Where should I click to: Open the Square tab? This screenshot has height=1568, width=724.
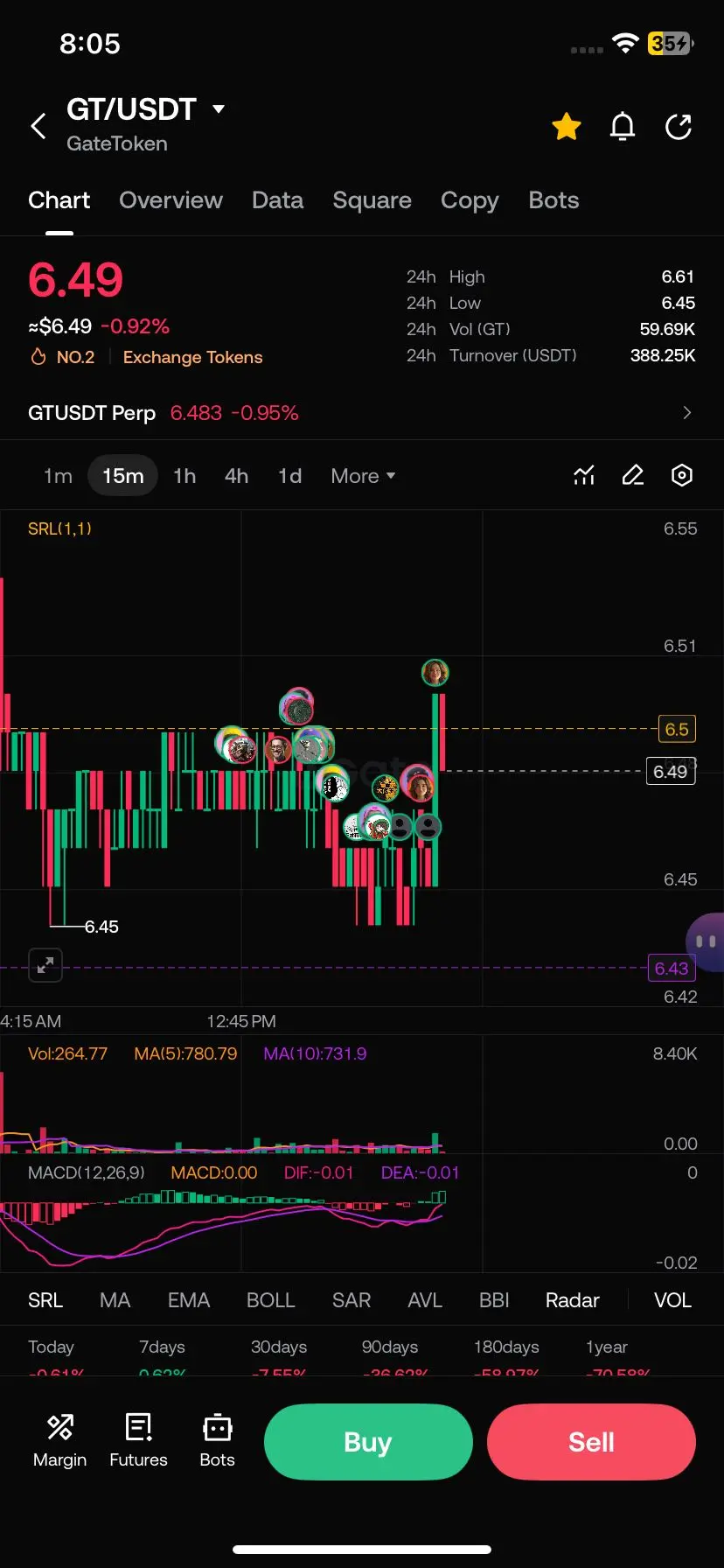click(372, 200)
